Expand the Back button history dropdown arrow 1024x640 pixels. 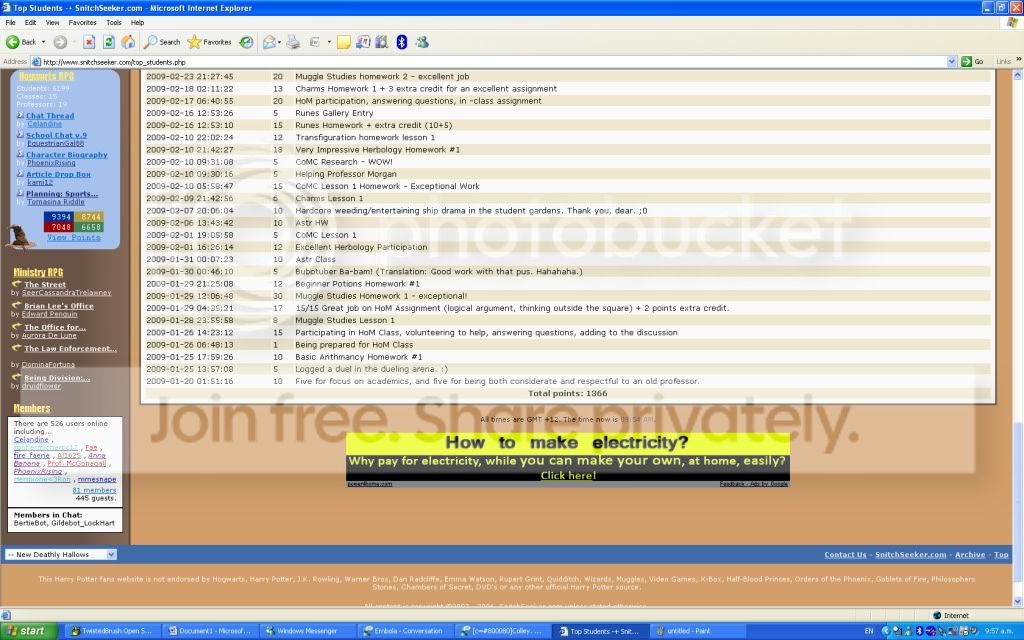coord(42,42)
